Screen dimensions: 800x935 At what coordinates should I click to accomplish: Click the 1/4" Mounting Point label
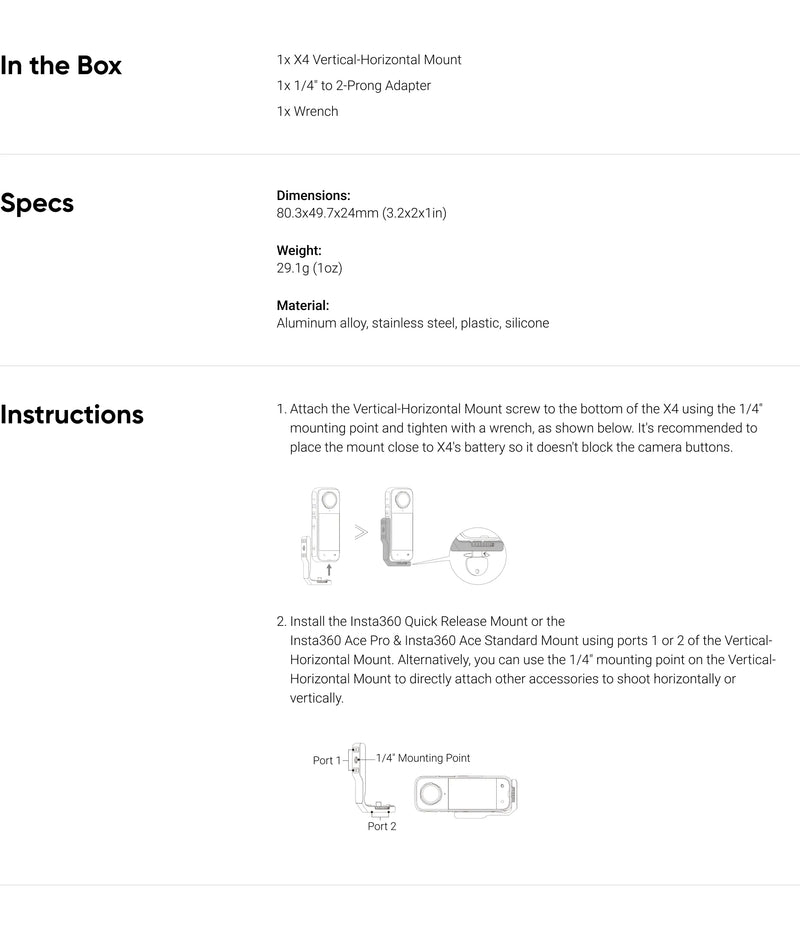423,758
